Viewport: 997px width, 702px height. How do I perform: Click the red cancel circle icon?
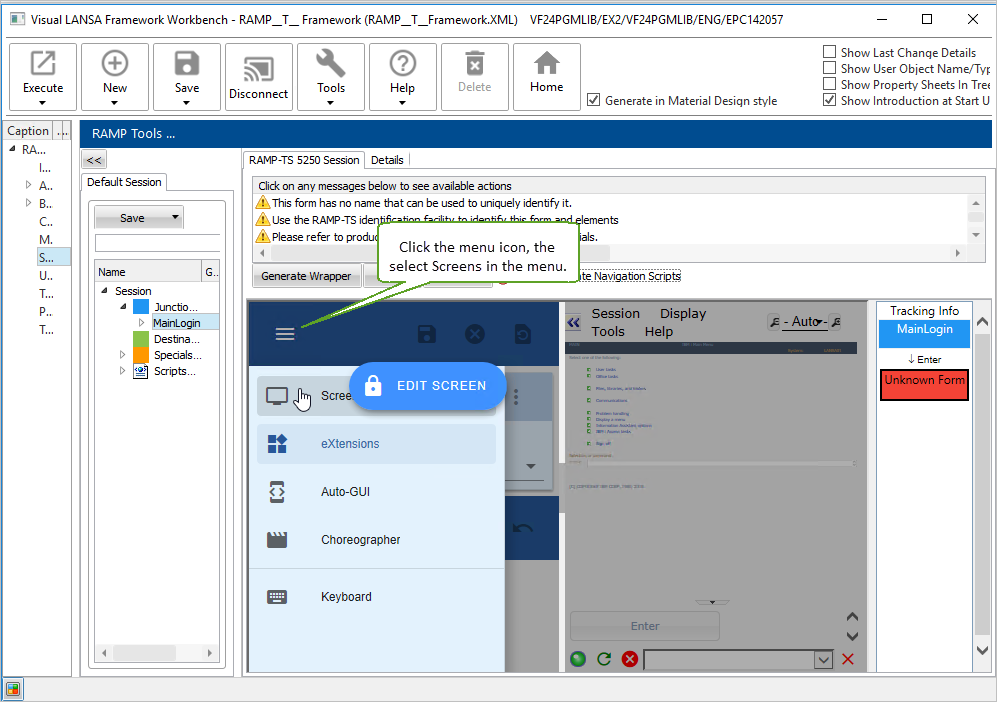[x=630, y=659]
